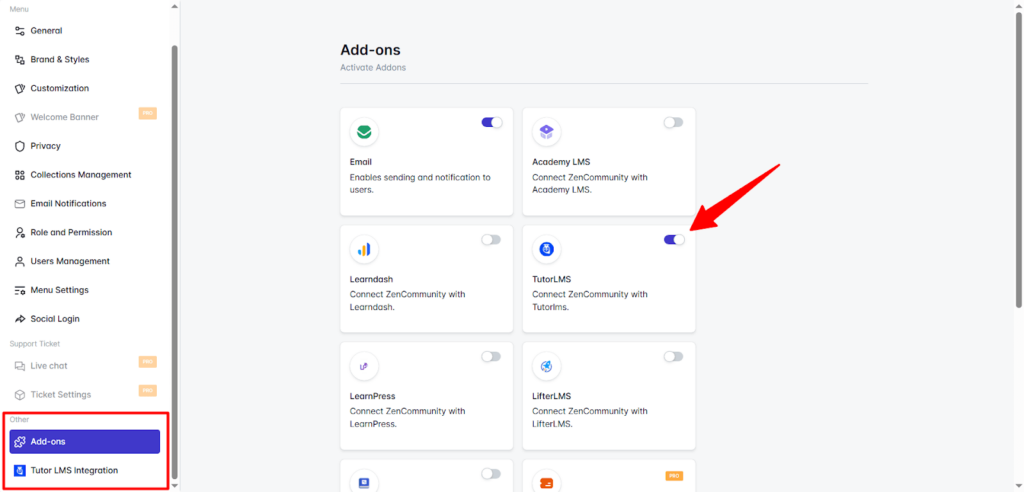Click the LifterLMS rocket logo
This screenshot has width=1024, height=492.
point(547,367)
